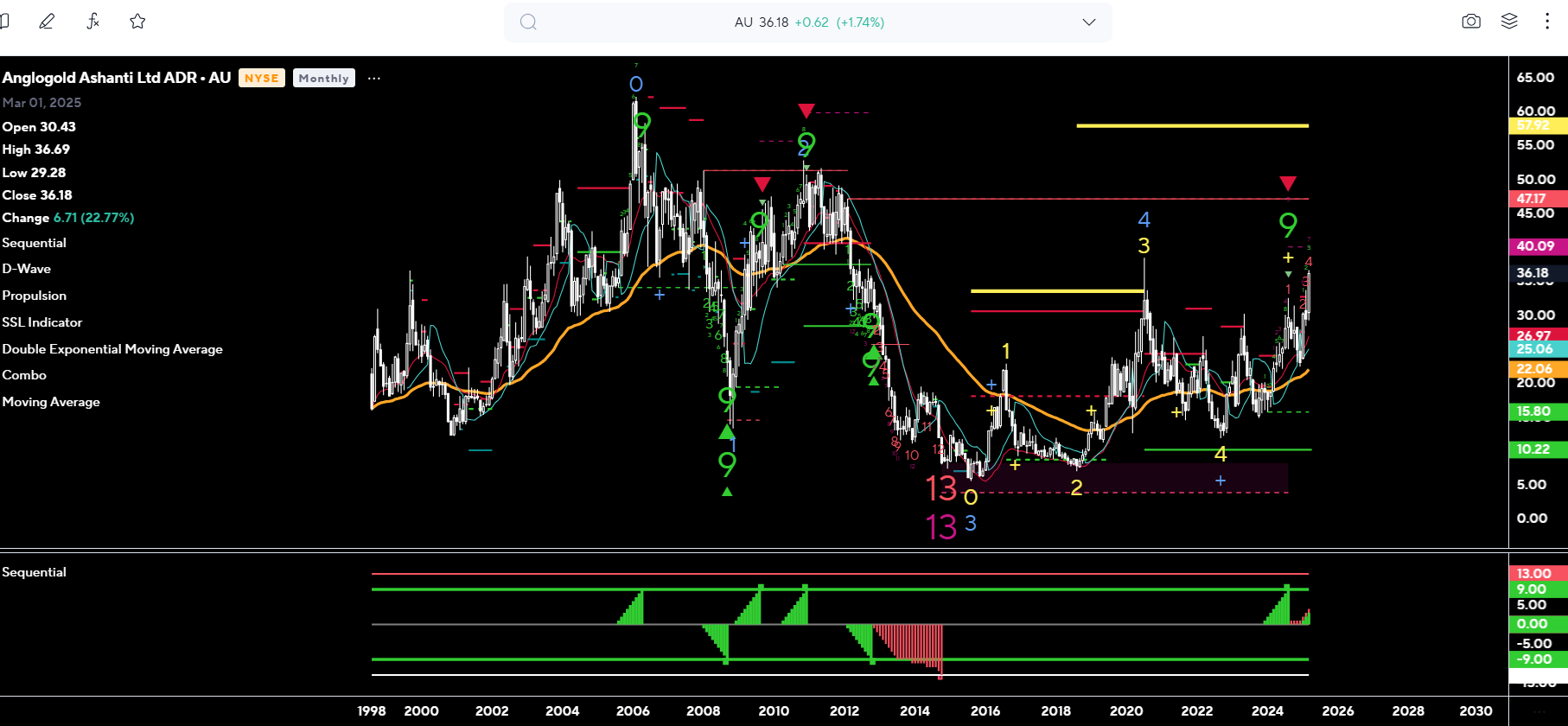Toggle the SSL Indicator legend entry
Screen dimensions: 1568x726
42,322
